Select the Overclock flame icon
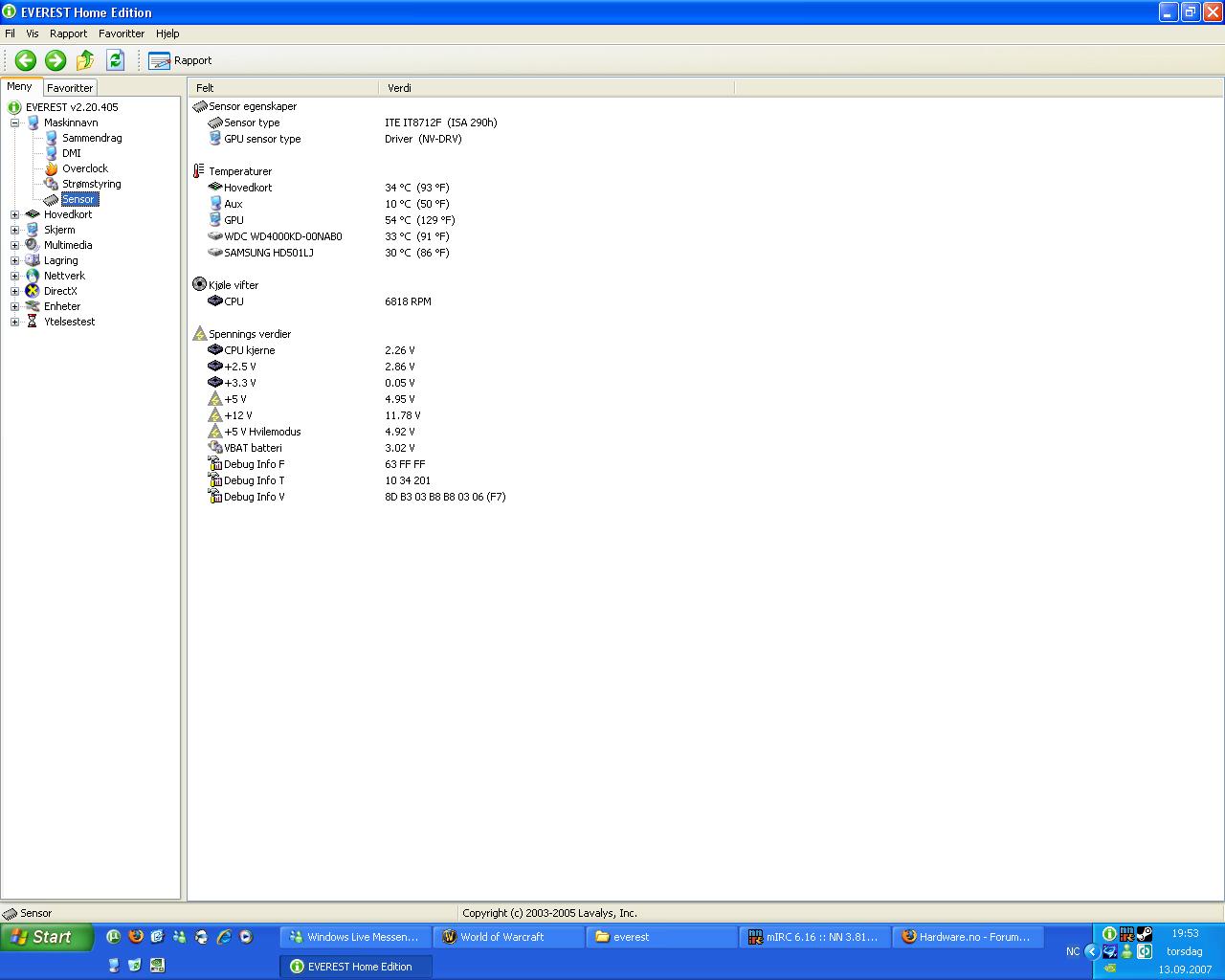This screenshot has height=980, width=1225. click(x=52, y=168)
